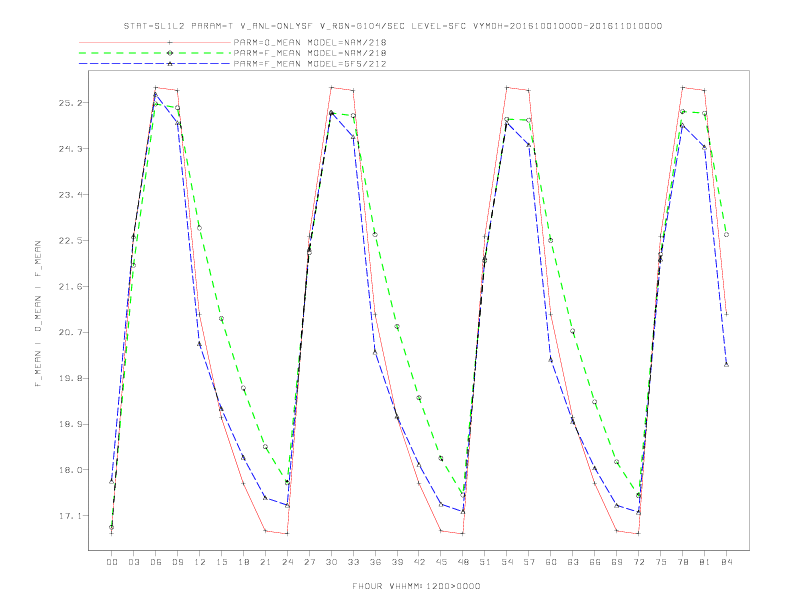Click x-axis tick label 63
792x612 pixels.
[573, 562]
